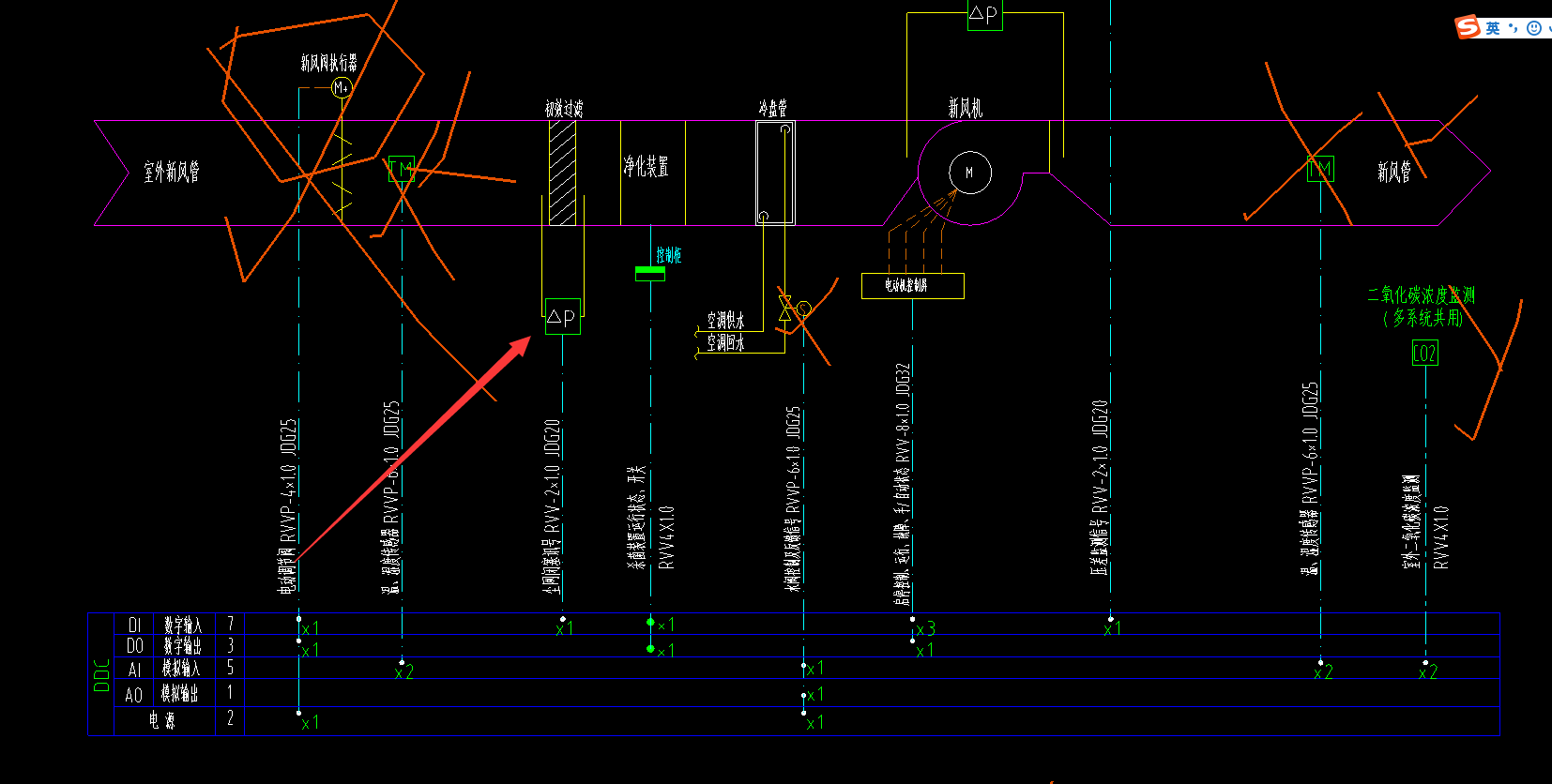Select the green CO2 sensor box

click(1425, 354)
